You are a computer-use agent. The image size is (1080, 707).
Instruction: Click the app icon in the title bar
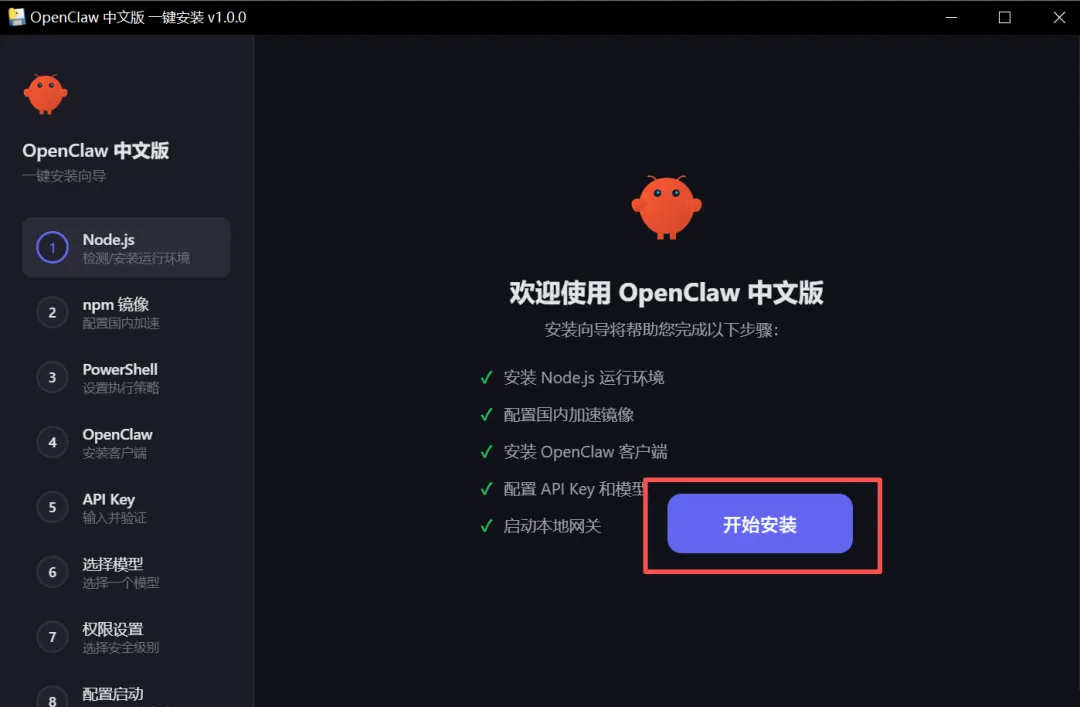(17, 17)
